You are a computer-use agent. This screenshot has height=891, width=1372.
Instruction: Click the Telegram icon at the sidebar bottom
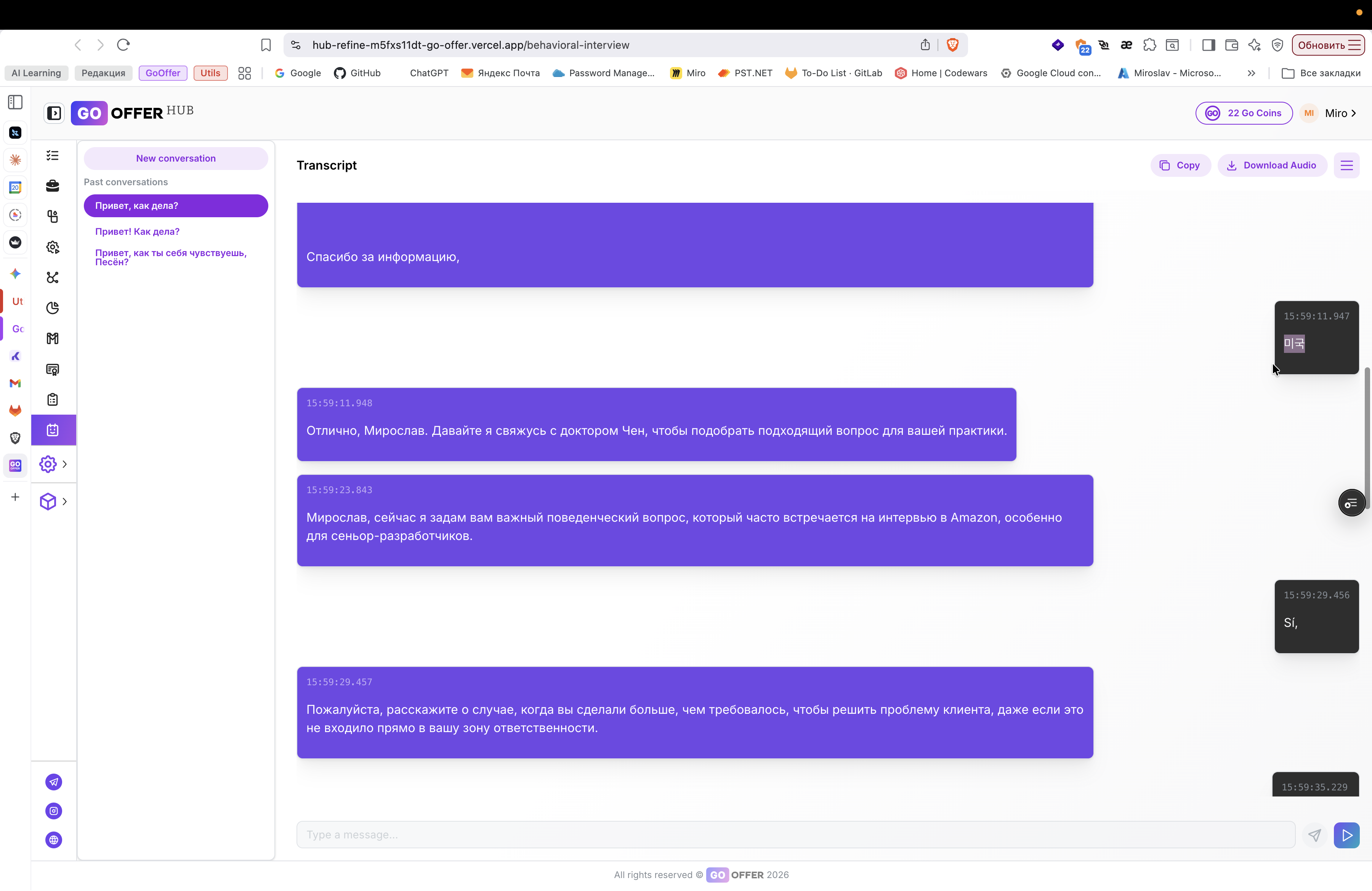coord(54,782)
